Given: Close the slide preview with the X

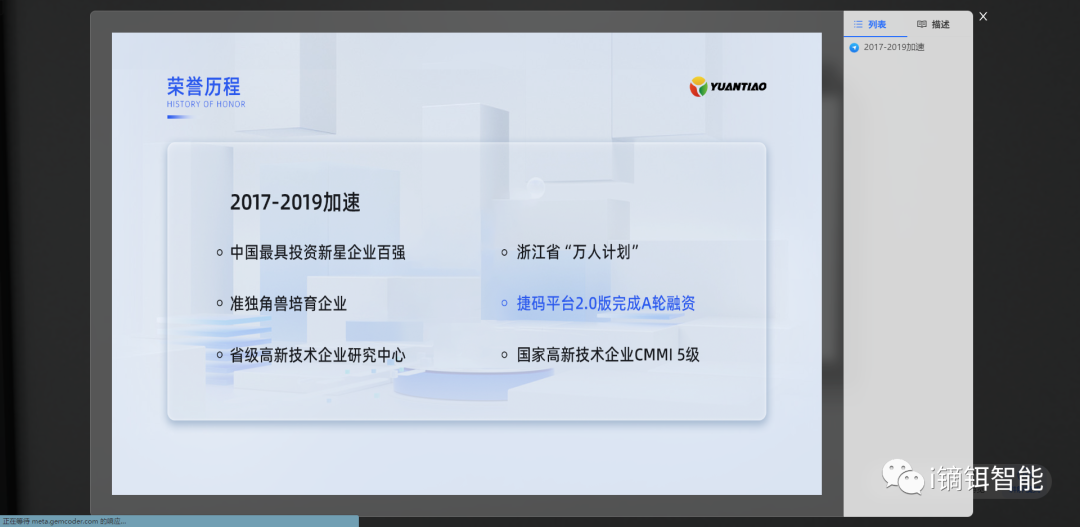Looking at the screenshot, I should point(983,16).
